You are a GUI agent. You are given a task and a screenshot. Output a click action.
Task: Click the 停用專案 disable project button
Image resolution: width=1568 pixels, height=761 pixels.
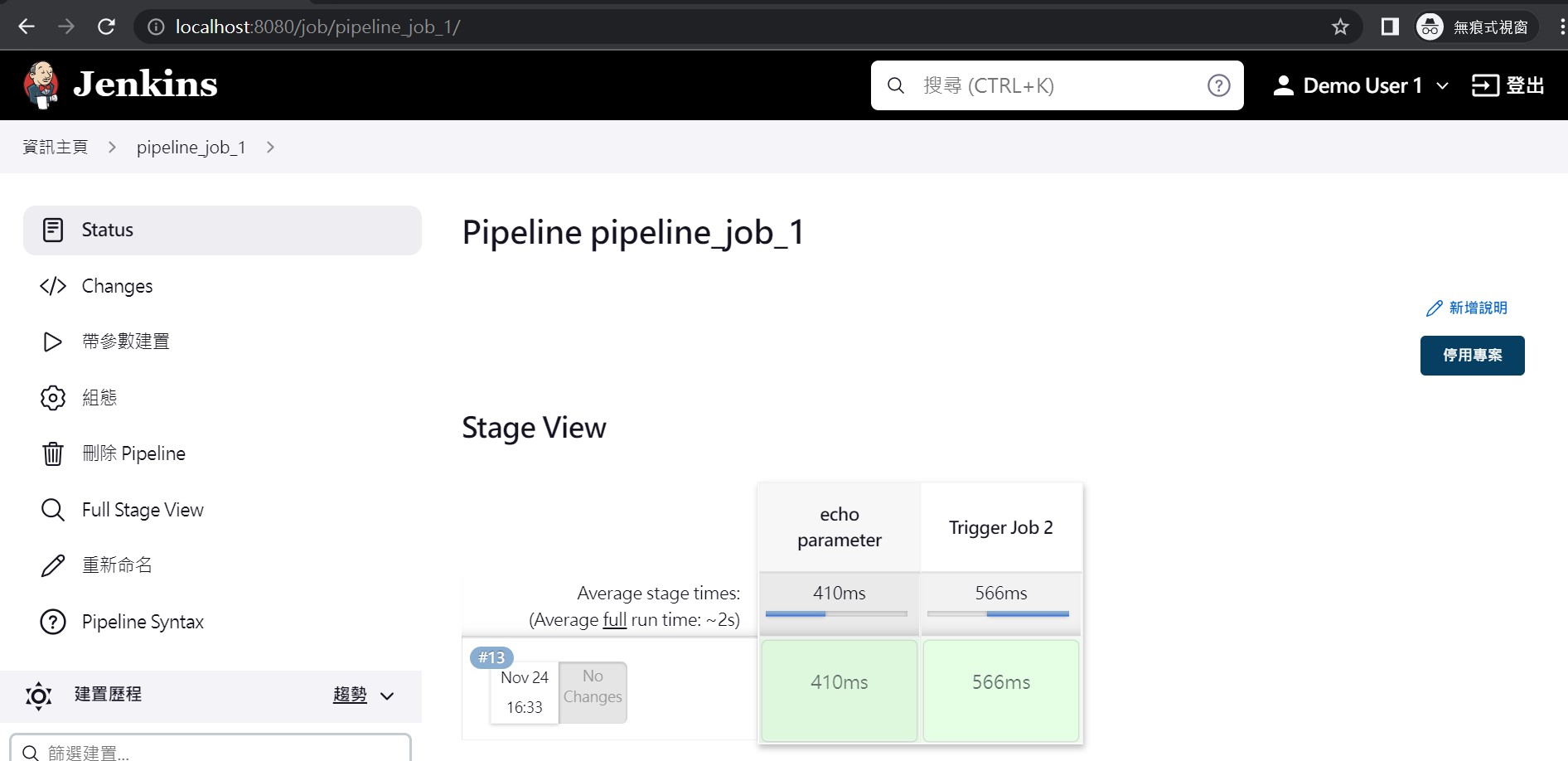(1472, 355)
